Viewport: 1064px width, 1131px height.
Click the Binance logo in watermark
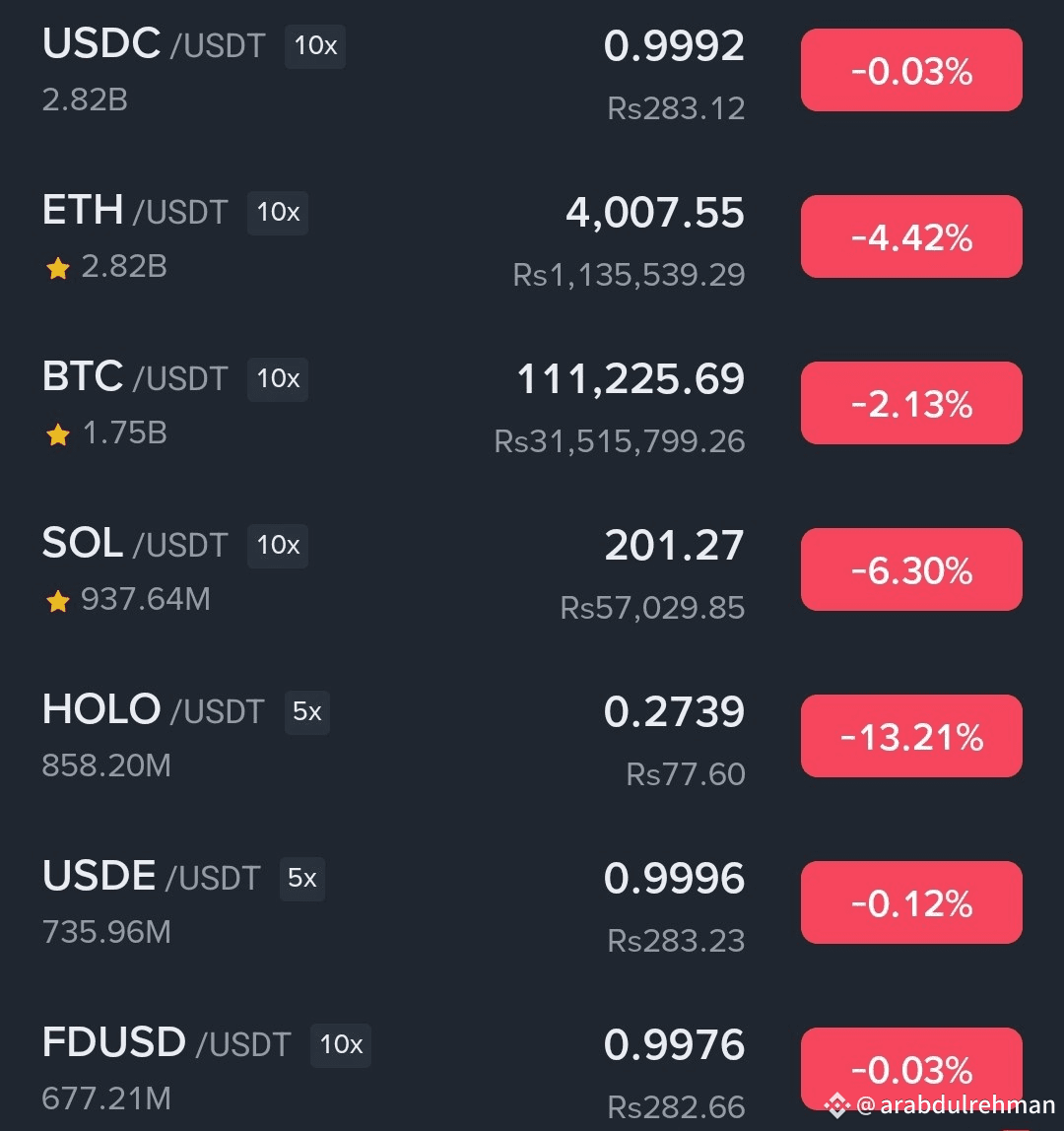(x=837, y=1104)
